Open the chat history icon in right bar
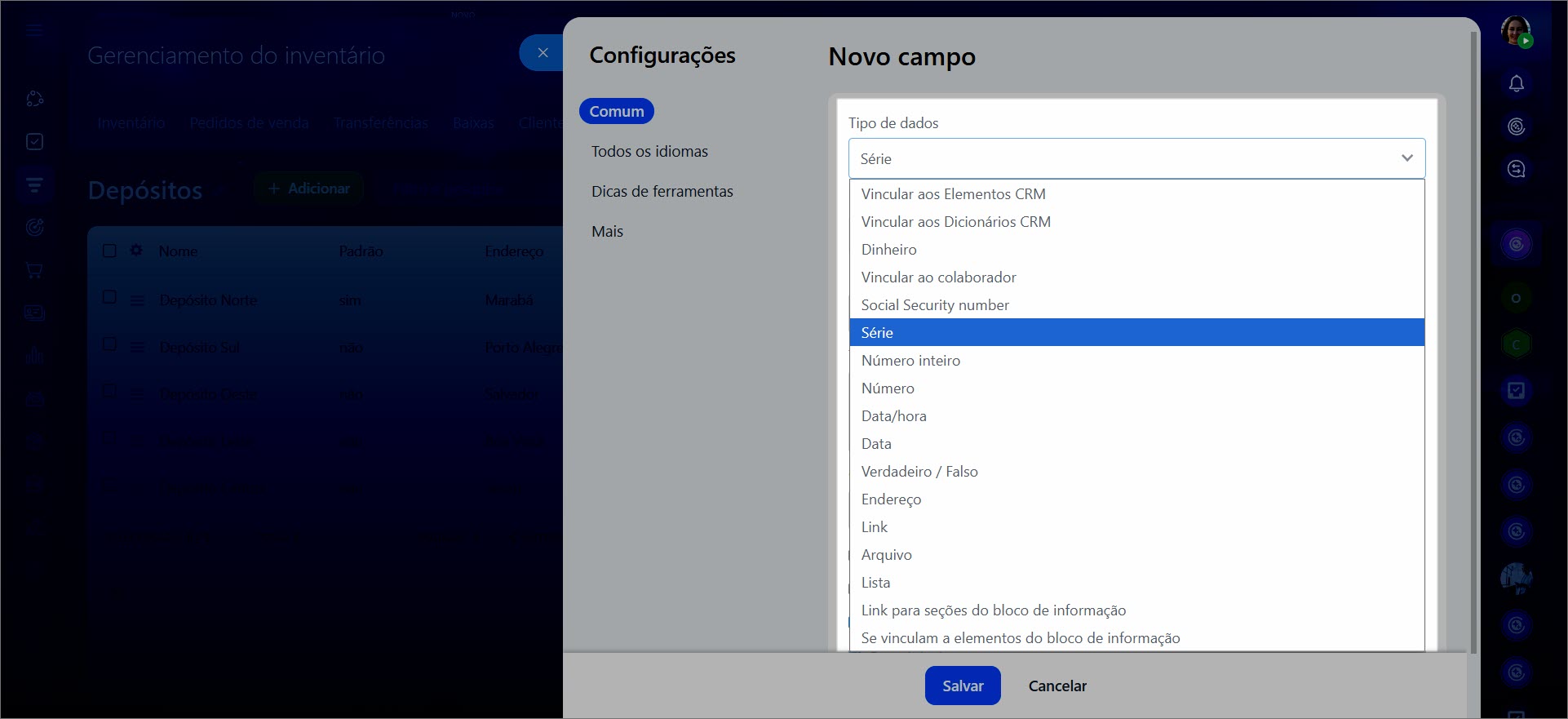Screen dimensions: 1568x719 (x=1516, y=169)
